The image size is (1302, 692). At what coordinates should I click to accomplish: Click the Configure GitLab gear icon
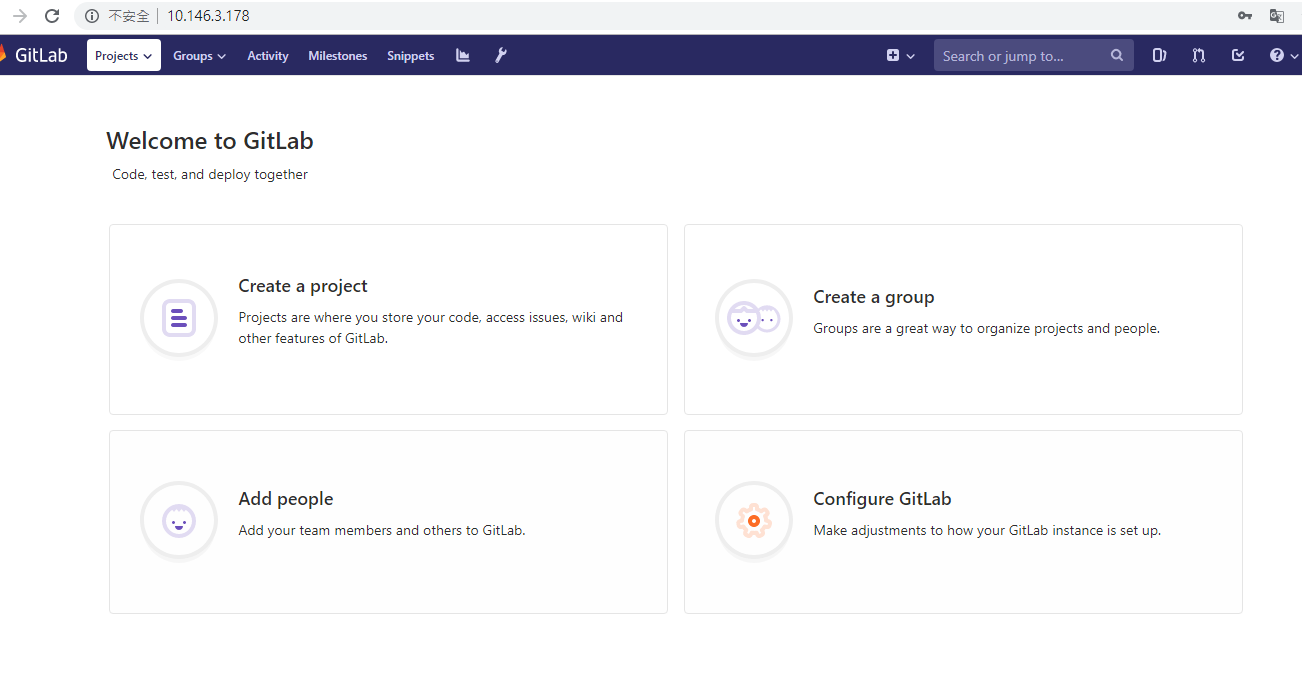pos(754,521)
